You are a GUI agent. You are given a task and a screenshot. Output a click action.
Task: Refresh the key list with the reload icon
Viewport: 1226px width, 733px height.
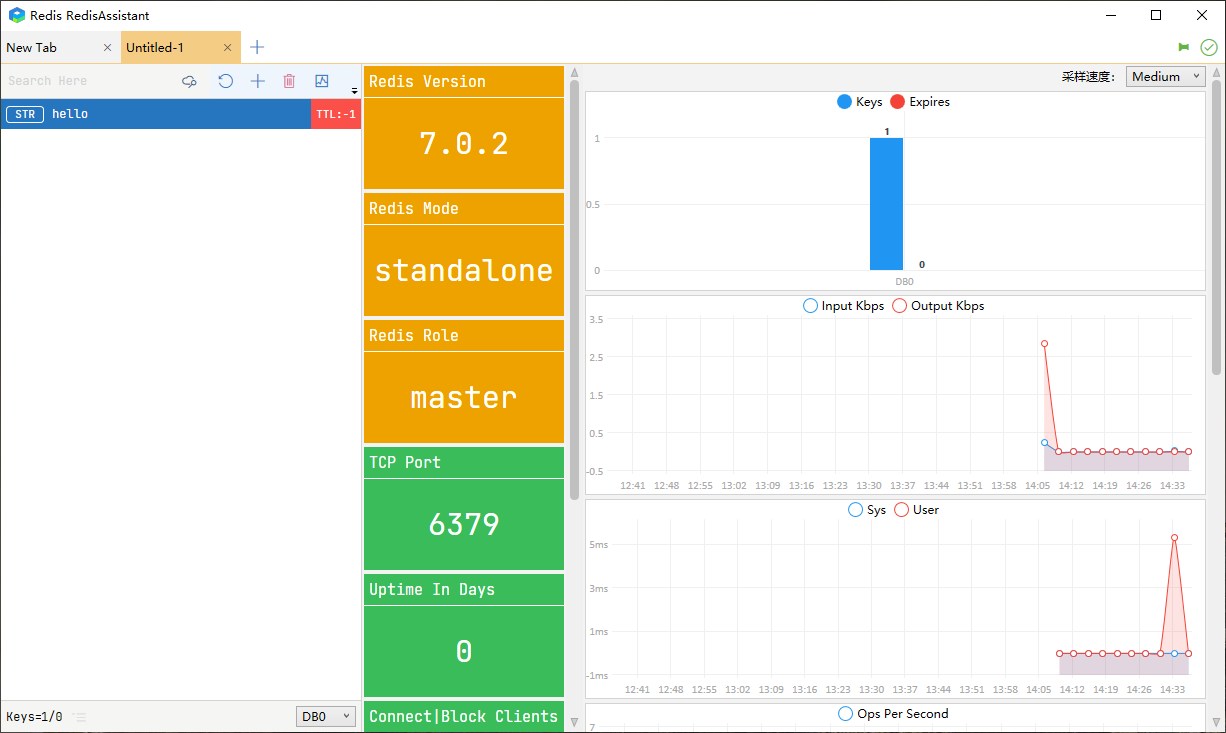pyautogui.click(x=226, y=81)
